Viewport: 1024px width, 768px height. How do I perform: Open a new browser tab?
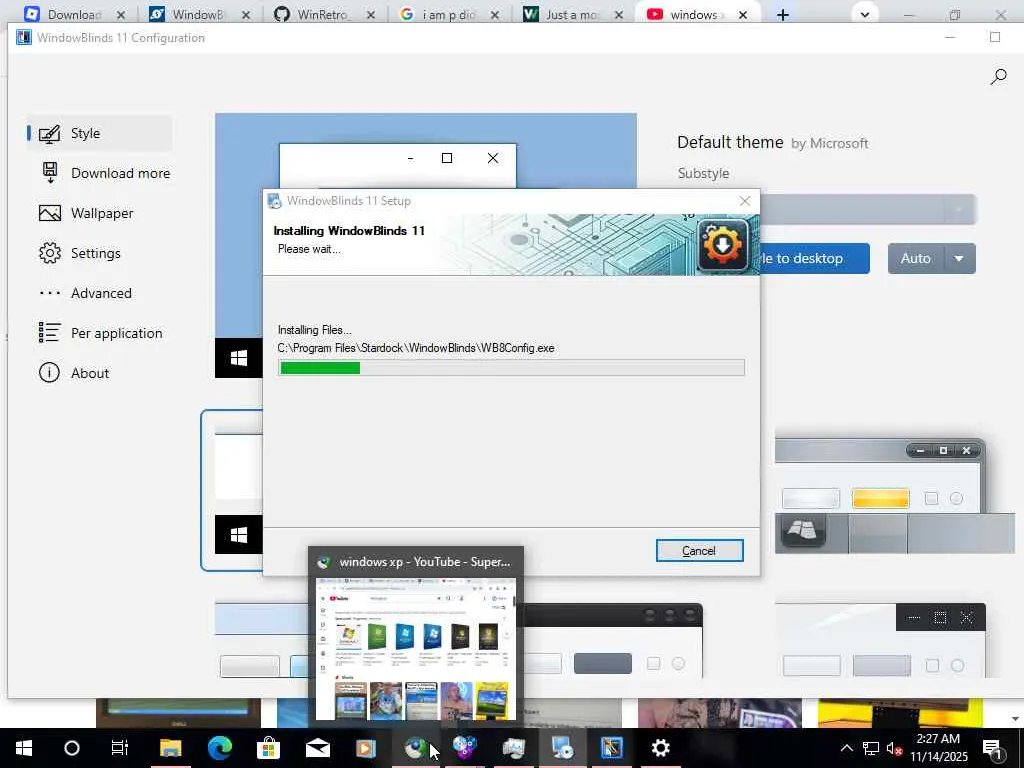[x=782, y=14]
